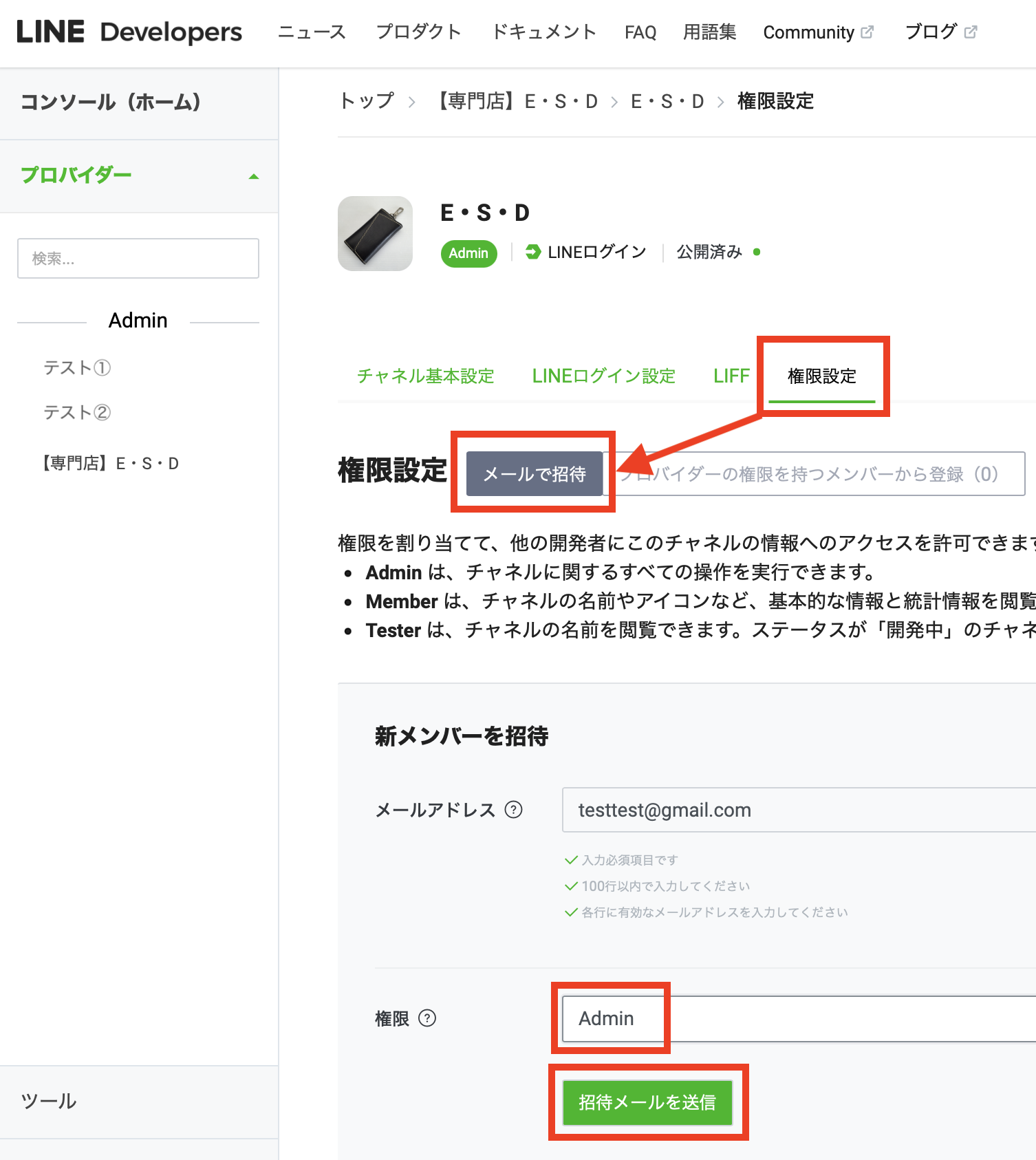Click the 公開済み status indicator dot

pos(757,253)
